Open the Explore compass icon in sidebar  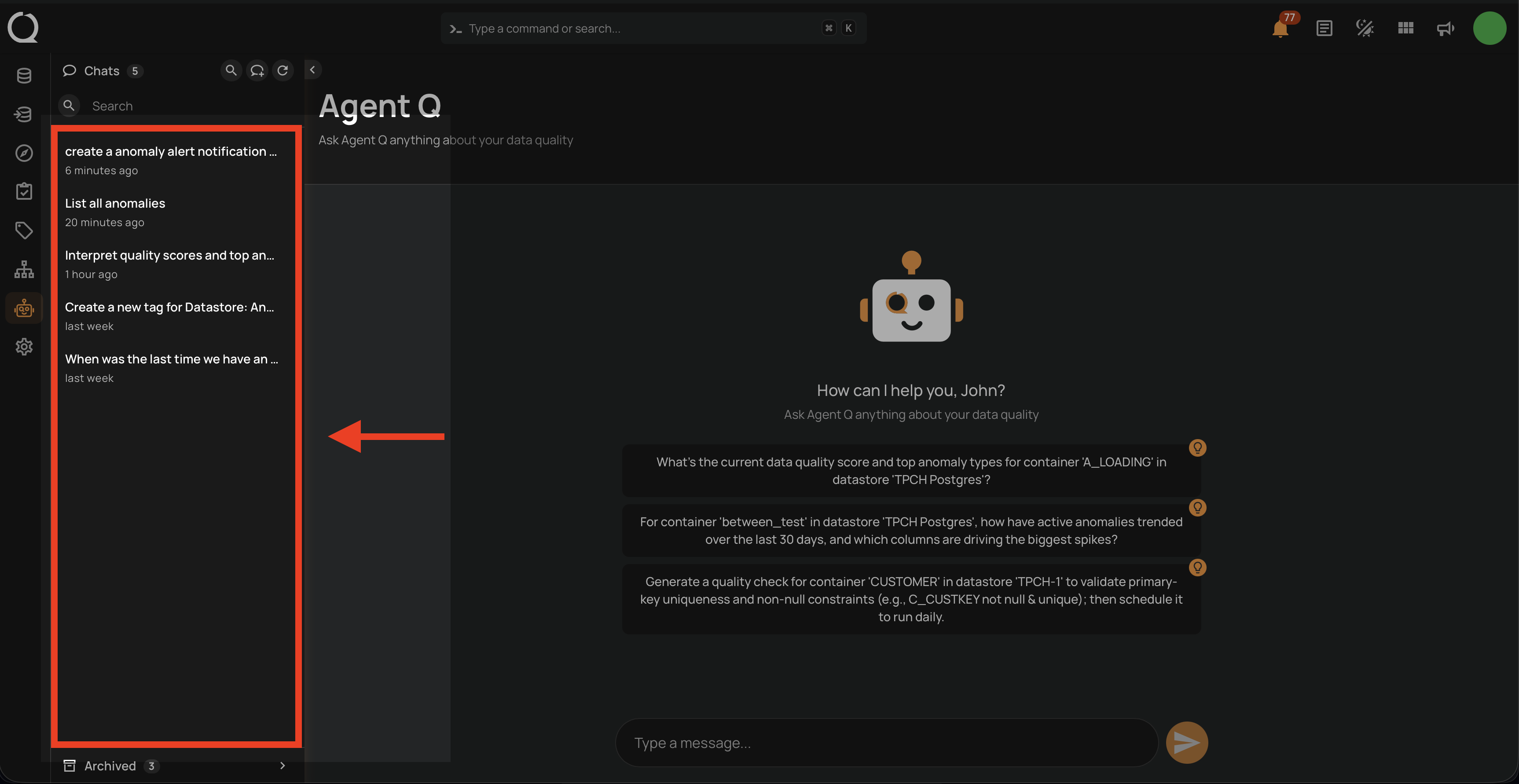[24, 153]
